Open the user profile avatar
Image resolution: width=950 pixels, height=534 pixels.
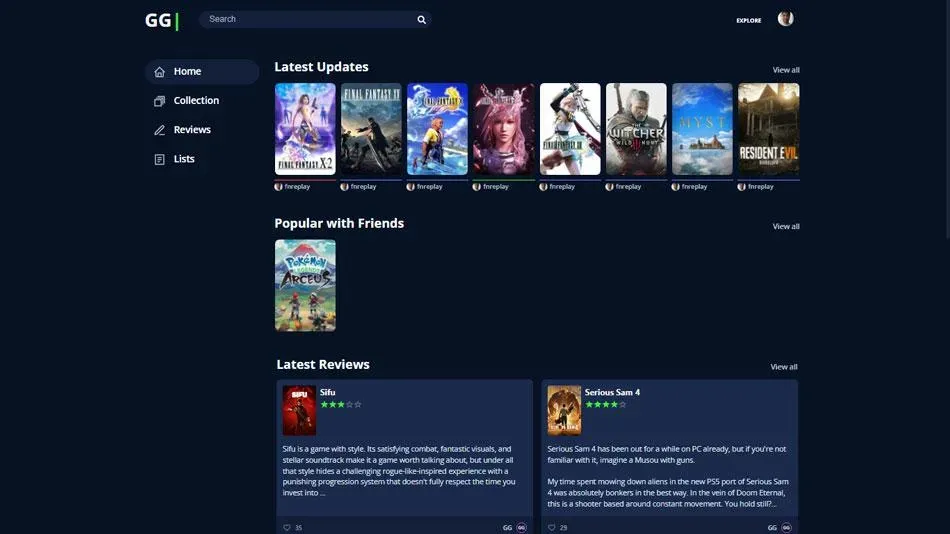coord(785,19)
